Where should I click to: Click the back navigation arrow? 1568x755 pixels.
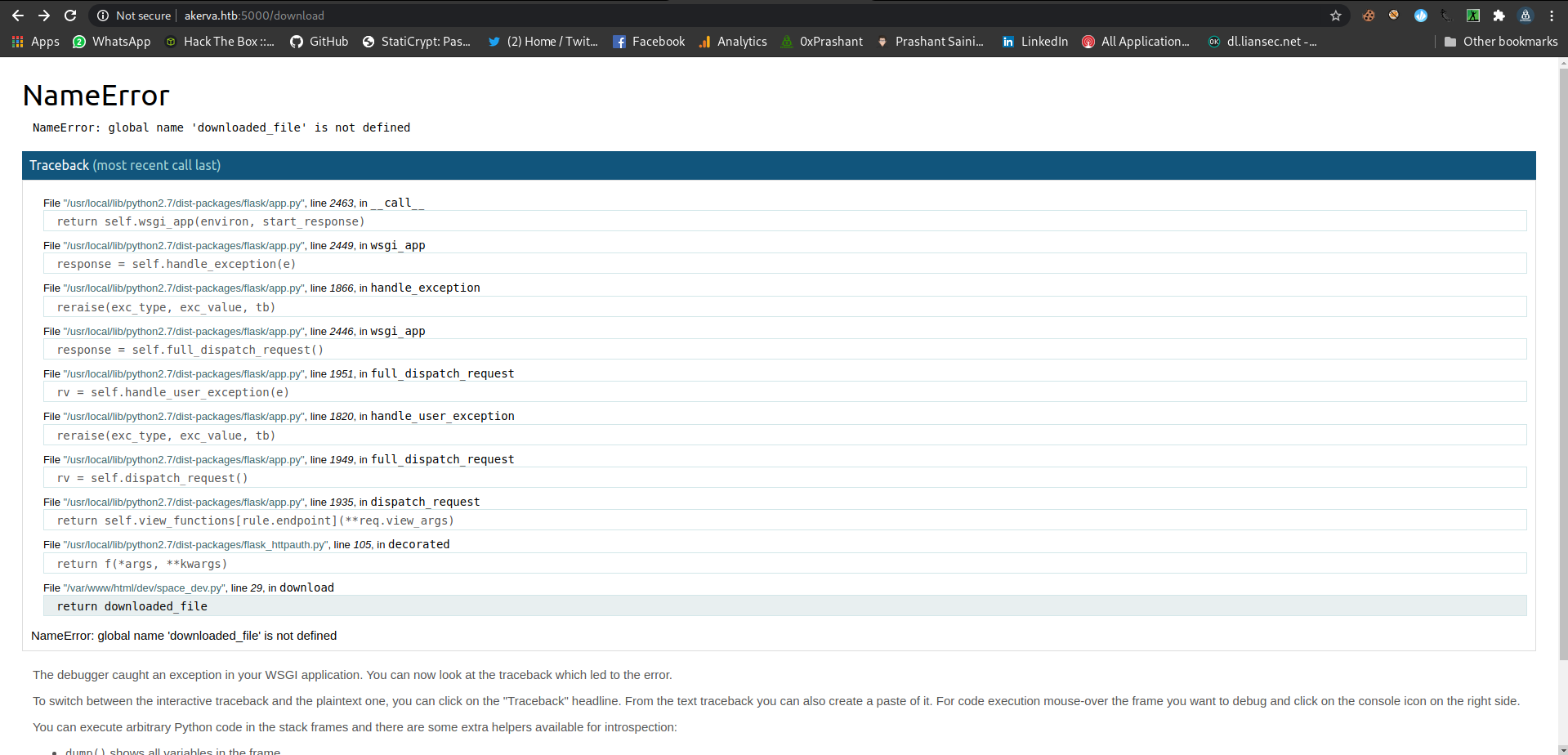point(17,15)
